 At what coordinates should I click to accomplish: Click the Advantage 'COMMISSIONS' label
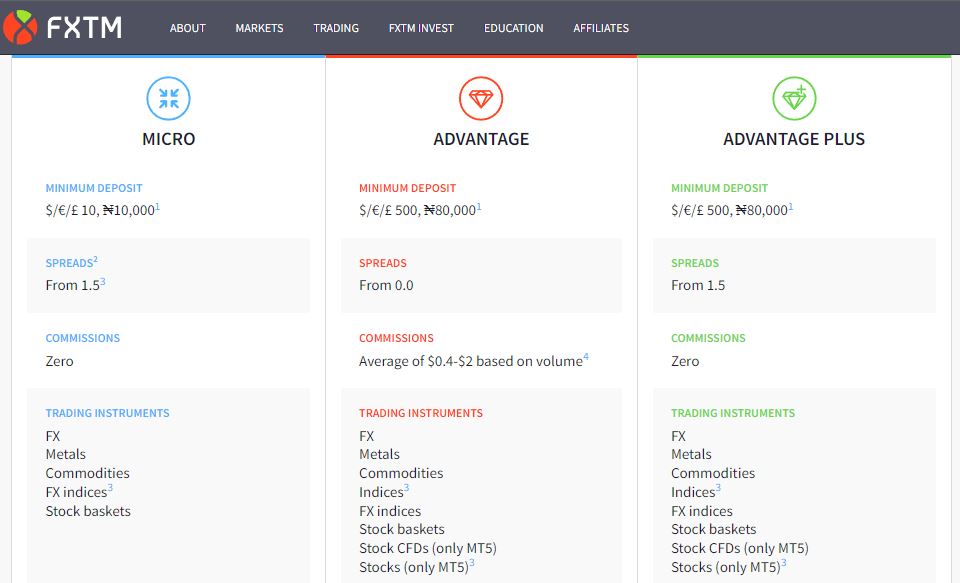click(396, 338)
